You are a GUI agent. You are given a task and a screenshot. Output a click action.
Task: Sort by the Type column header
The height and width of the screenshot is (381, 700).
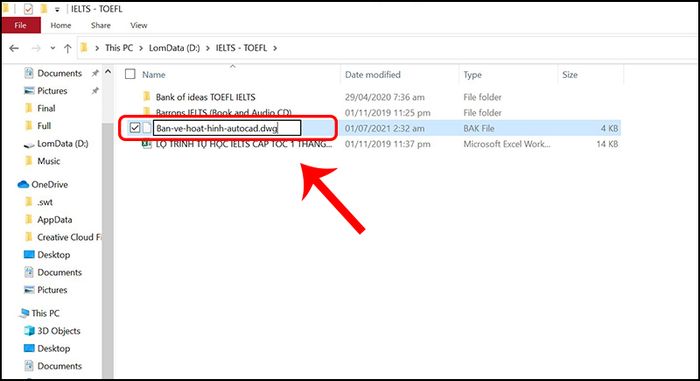pyautogui.click(x=472, y=75)
